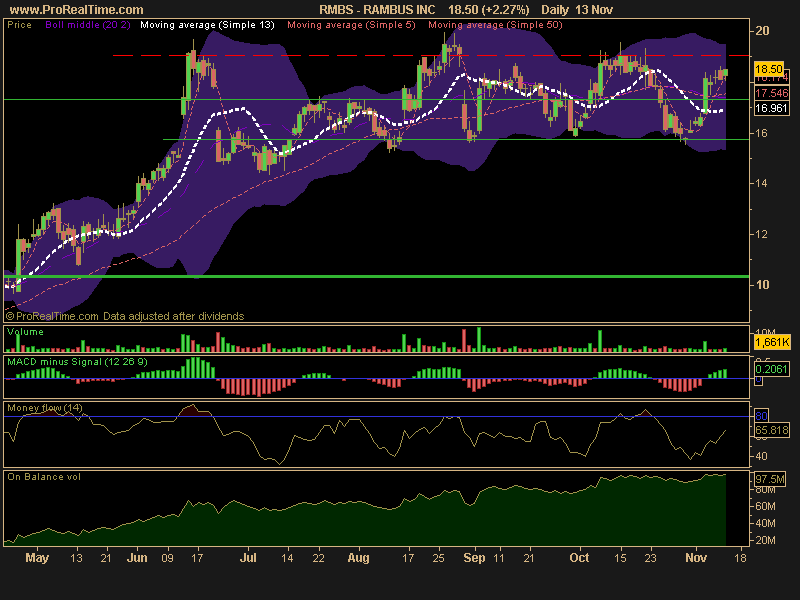Screen dimensions: 800x600
Task: Click the 0.2061 MACD value tag
Action: pos(771,369)
